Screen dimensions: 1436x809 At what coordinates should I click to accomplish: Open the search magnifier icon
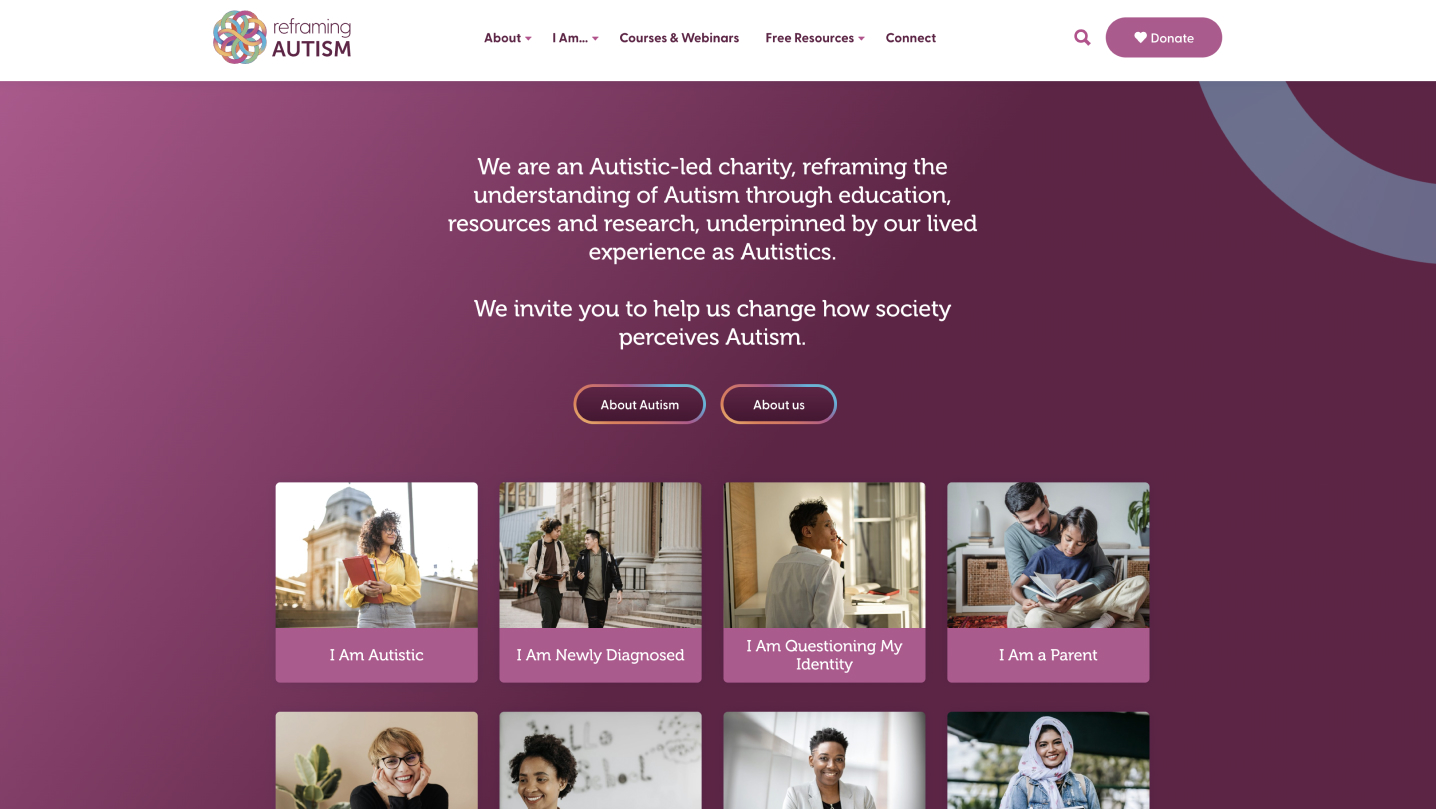1082,38
